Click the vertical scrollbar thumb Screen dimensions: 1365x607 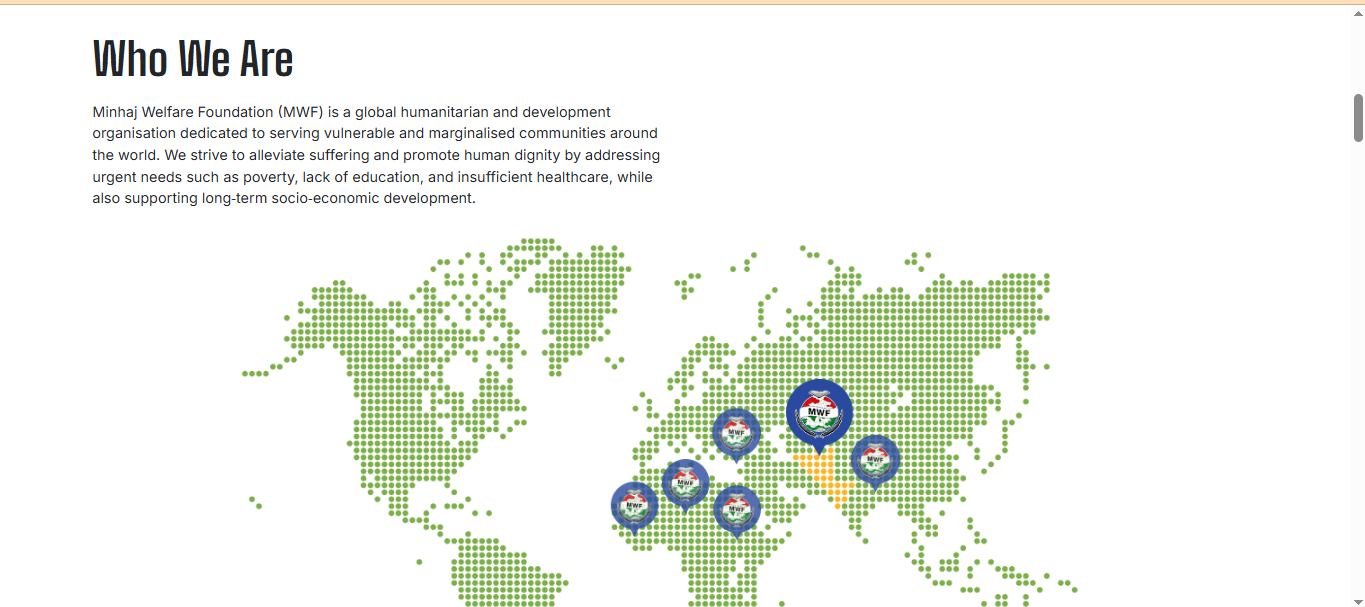coord(1358,118)
